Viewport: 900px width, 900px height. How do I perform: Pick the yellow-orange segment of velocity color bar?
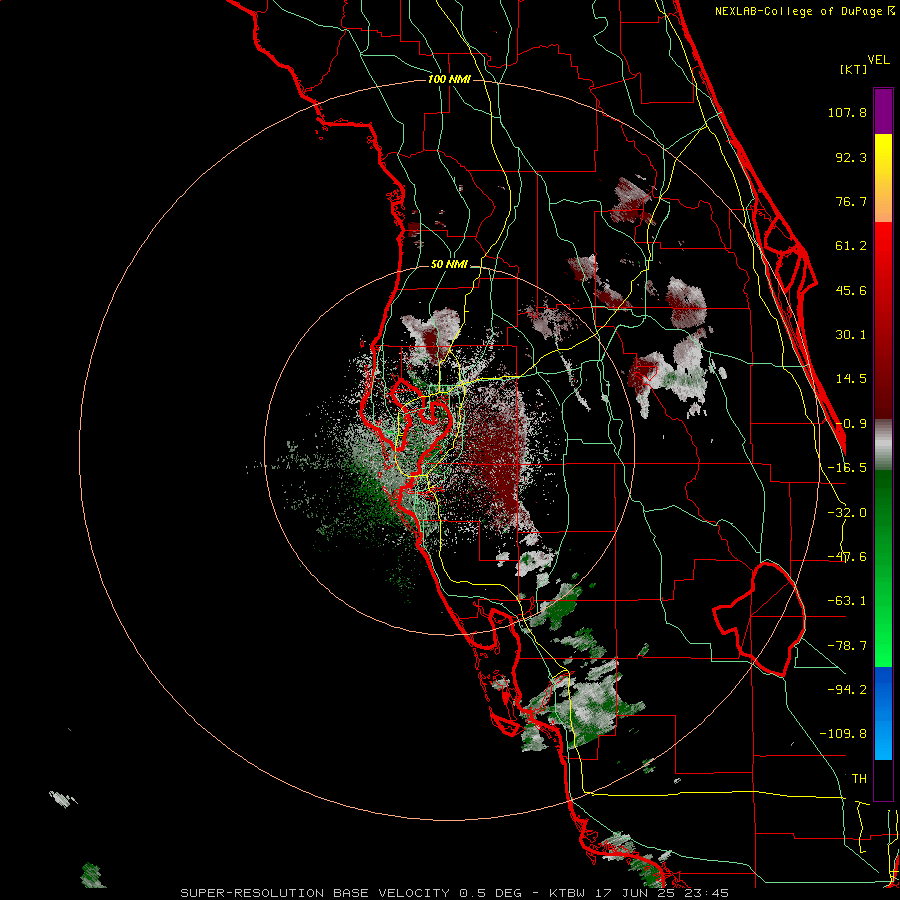click(x=883, y=179)
